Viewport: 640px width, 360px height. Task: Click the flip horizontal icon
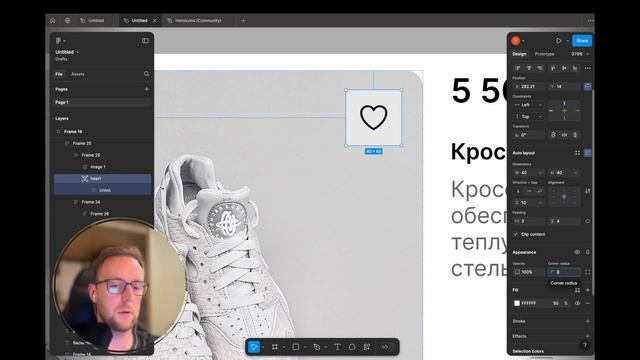[x=564, y=135]
